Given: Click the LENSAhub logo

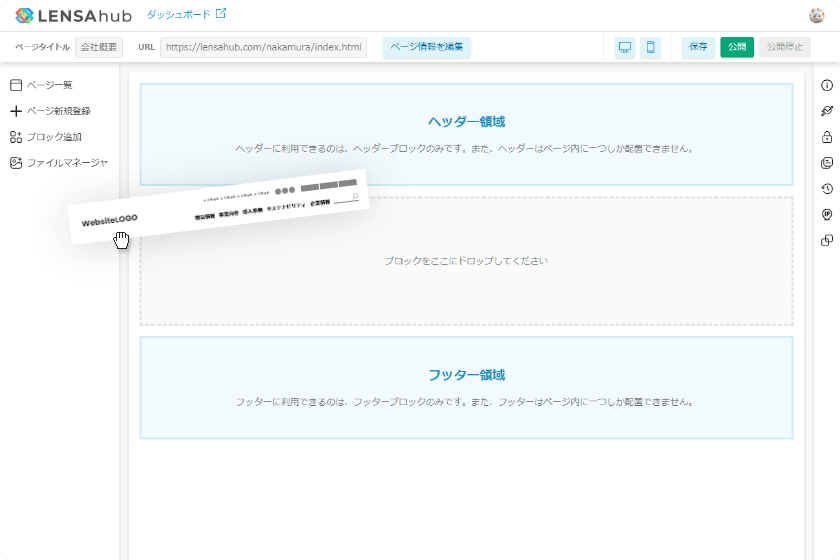Looking at the screenshot, I should pyautogui.click(x=73, y=16).
